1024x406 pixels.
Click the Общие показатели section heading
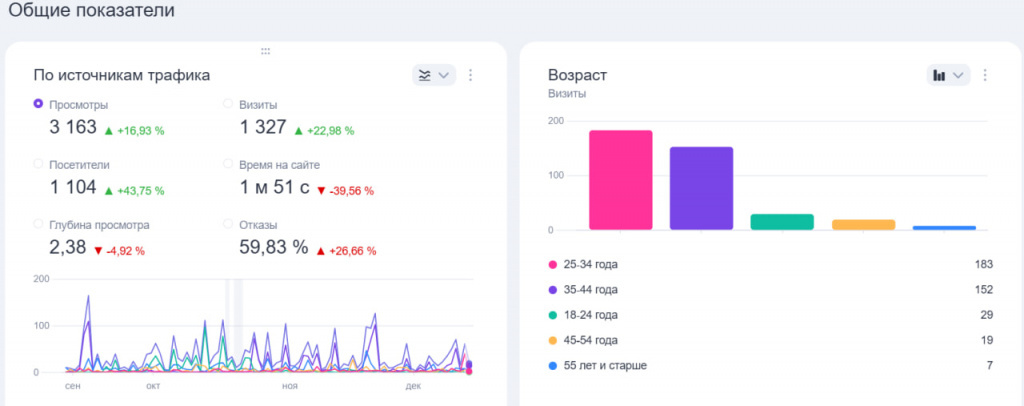[x=91, y=10]
